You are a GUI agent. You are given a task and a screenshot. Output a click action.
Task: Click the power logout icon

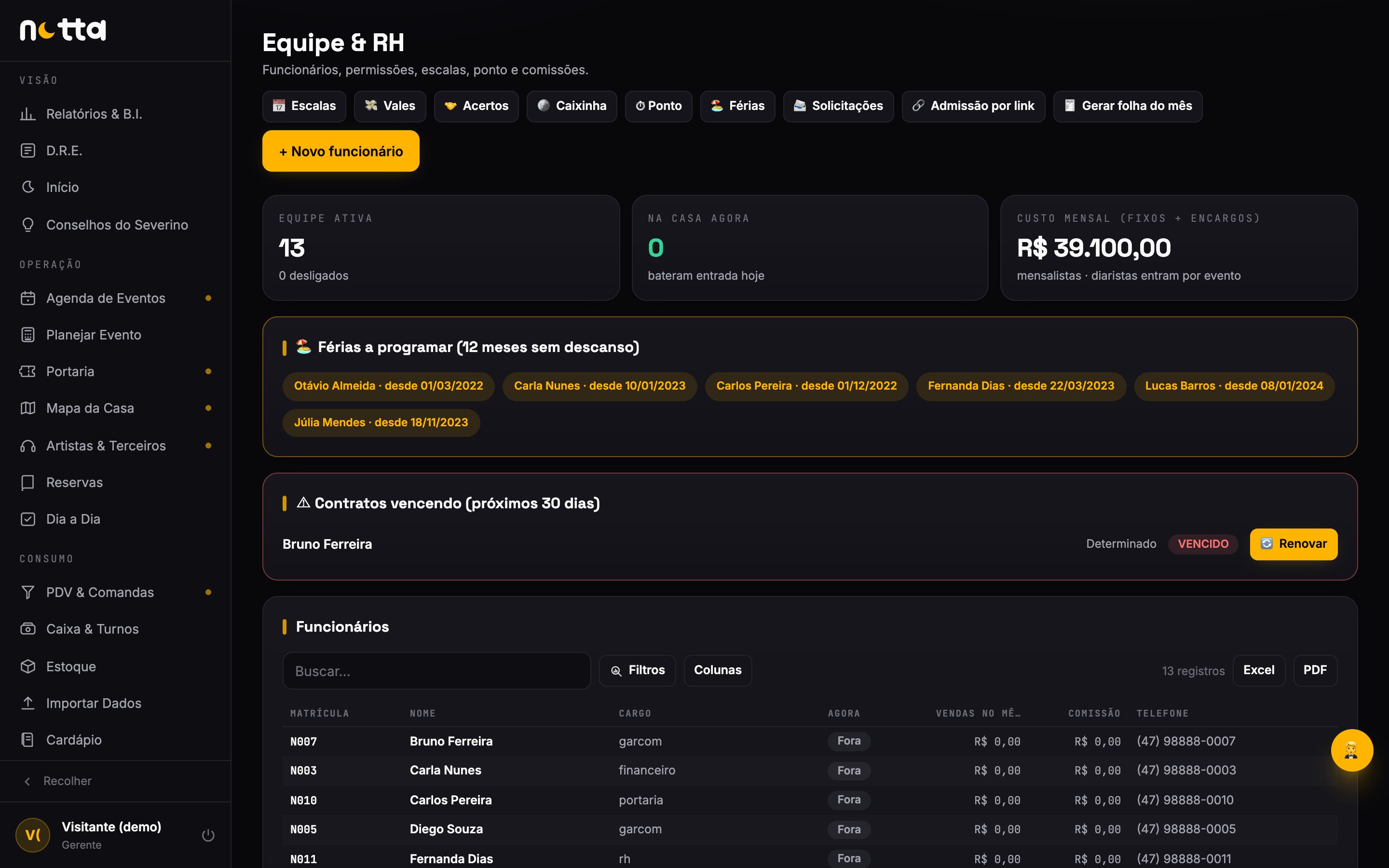click(208, 835)
